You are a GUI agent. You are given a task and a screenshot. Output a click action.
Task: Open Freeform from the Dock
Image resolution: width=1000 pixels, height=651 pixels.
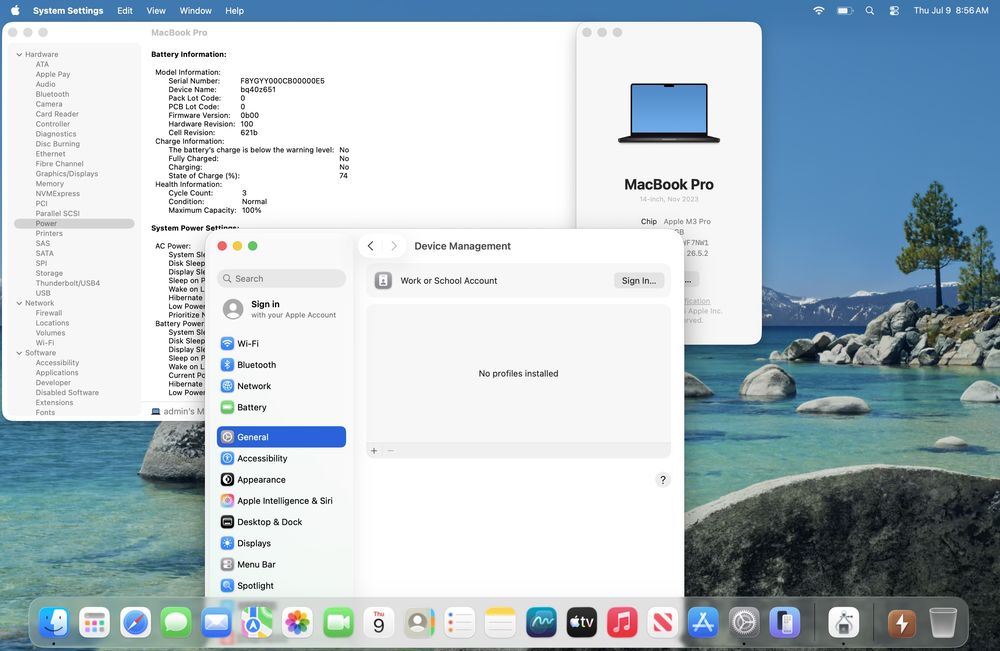click(x=541, y=622)
